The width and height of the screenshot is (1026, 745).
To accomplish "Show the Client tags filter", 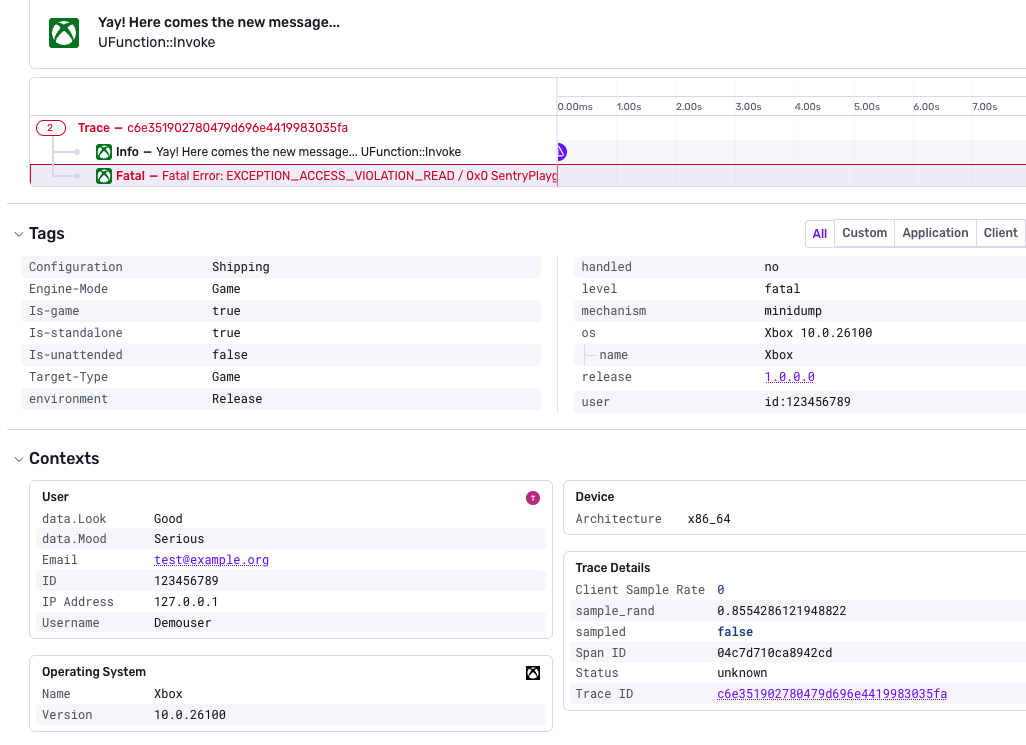I will 1000,234.
